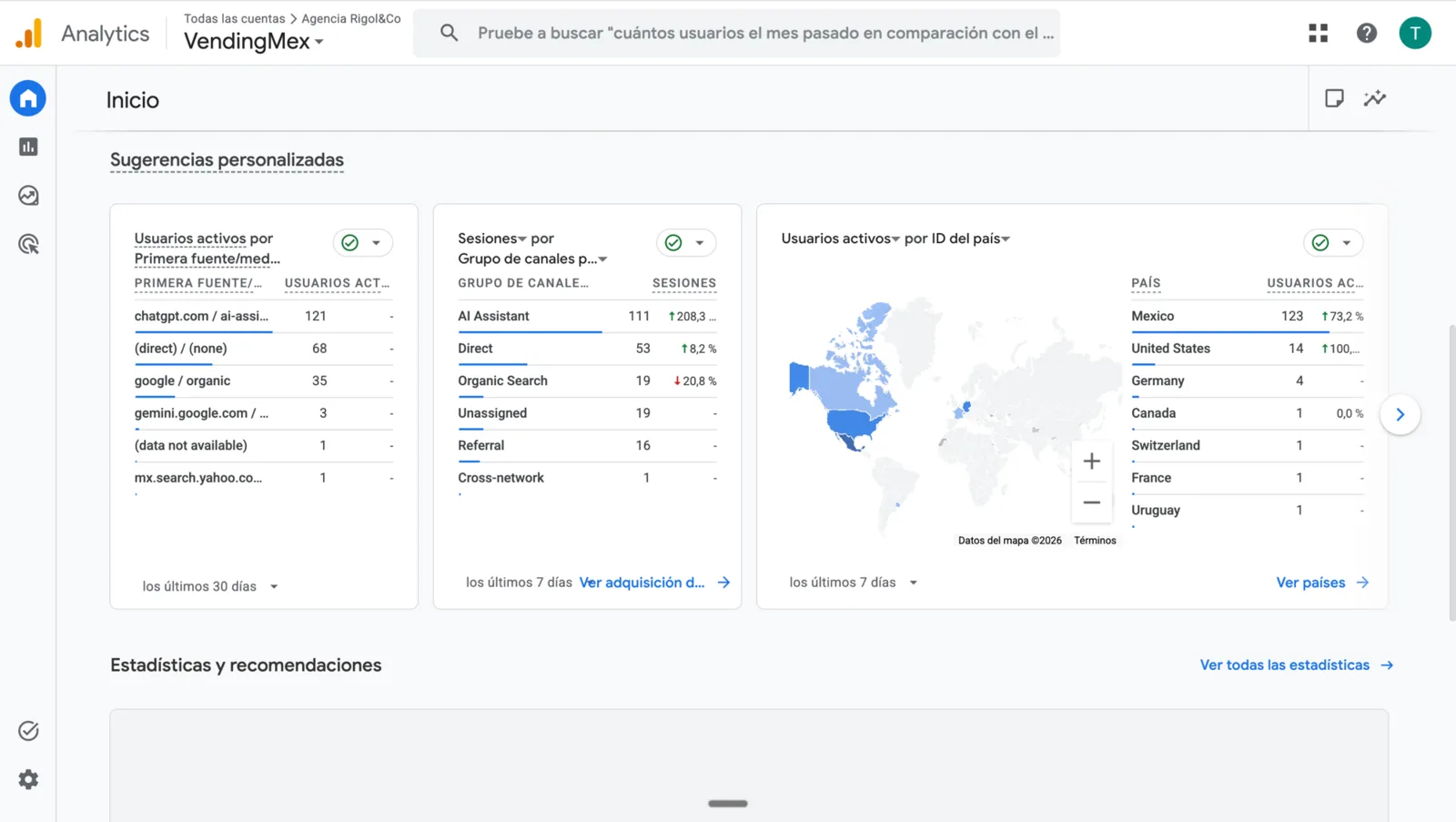Open the Google apps grid icon
Image resolution: width=1456 pixels, height=822 pixels.
point(1319,34)
